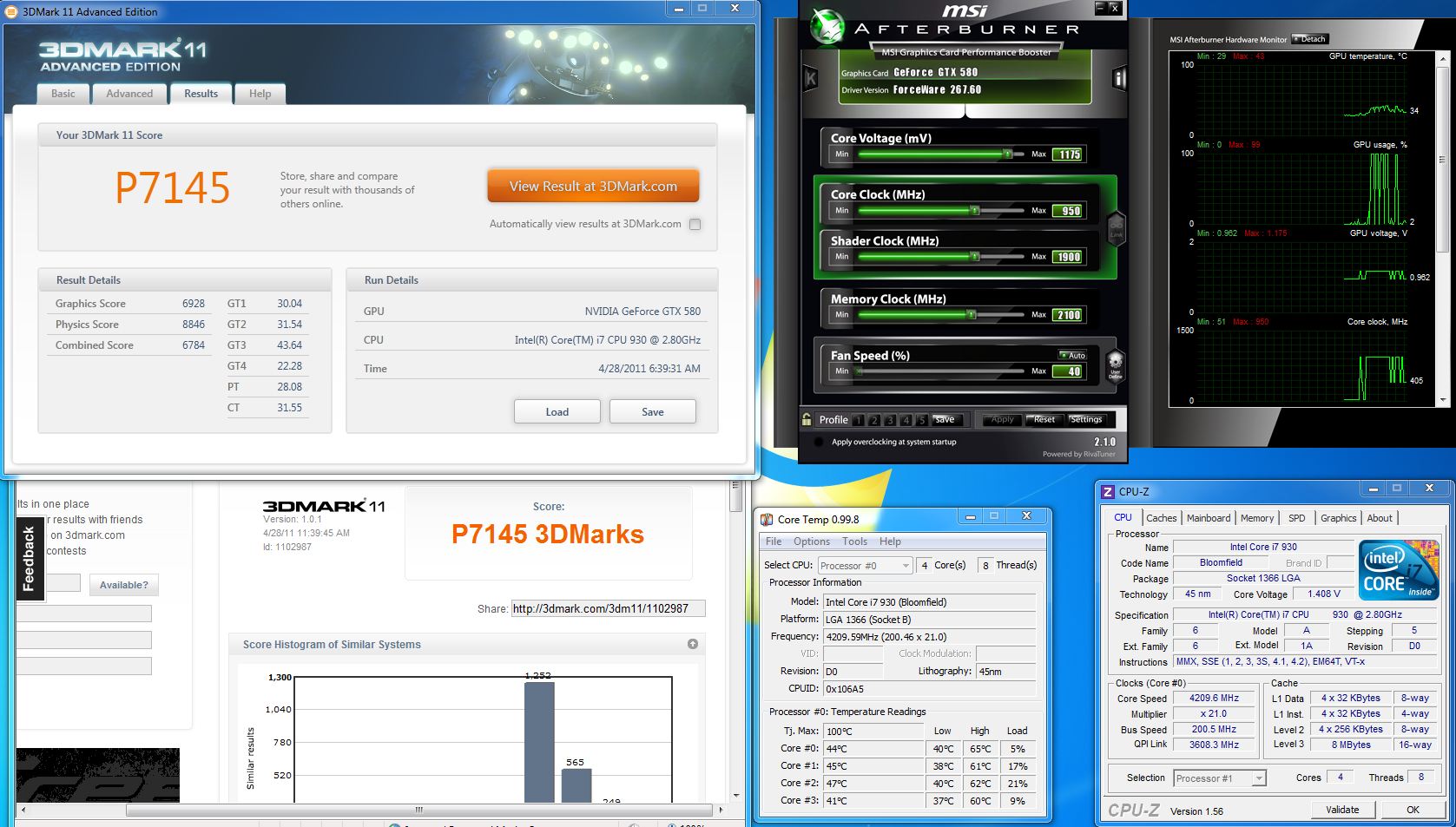Click the Core Voltage value box 1175
The width and height of the screenshot is (1456, 827).
(x=1067, y=154)
